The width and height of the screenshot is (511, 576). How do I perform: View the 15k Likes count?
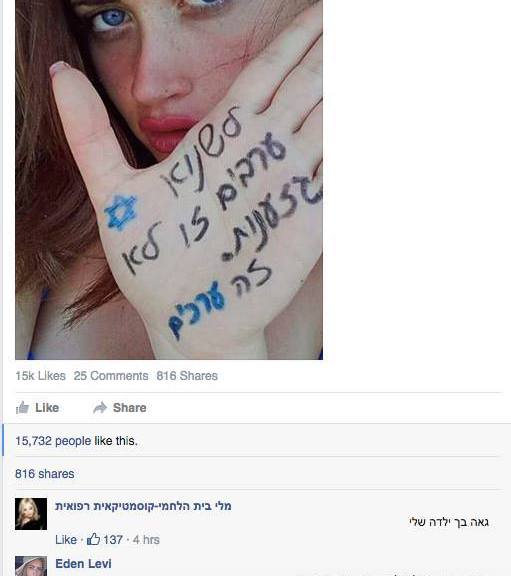tap(40, 376)
